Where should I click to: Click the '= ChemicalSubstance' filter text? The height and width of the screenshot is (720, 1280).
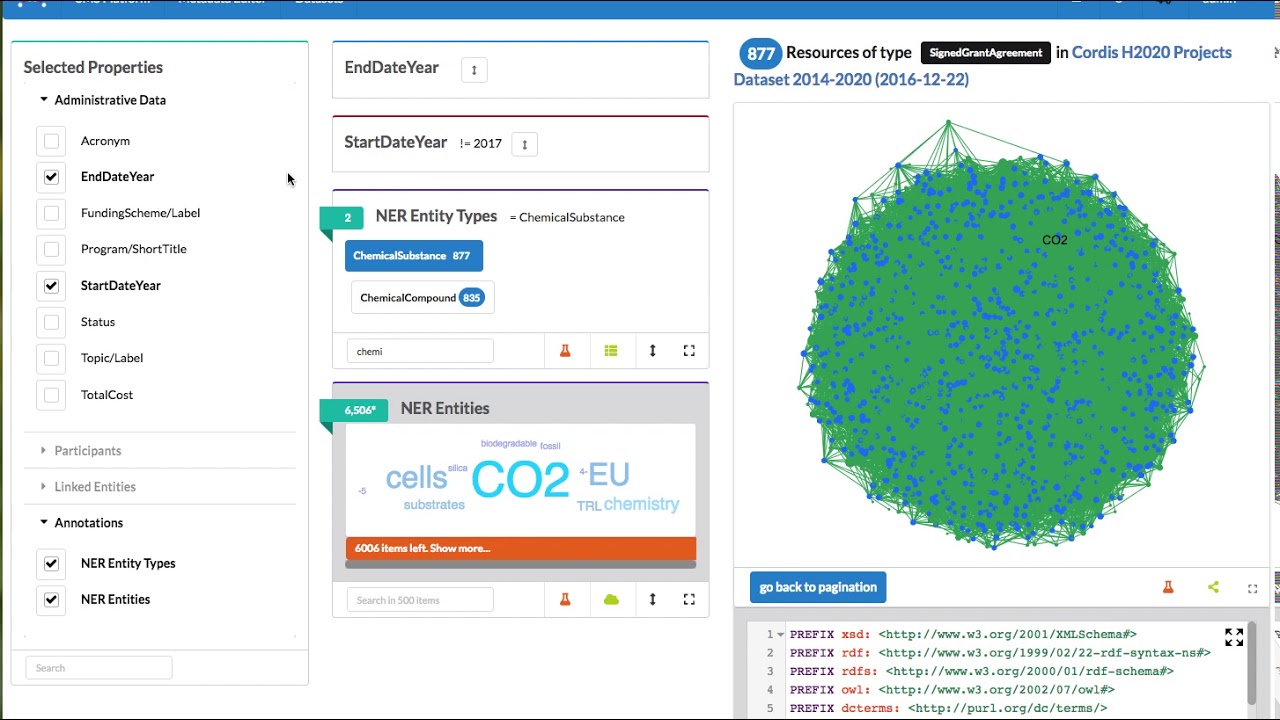567,218
